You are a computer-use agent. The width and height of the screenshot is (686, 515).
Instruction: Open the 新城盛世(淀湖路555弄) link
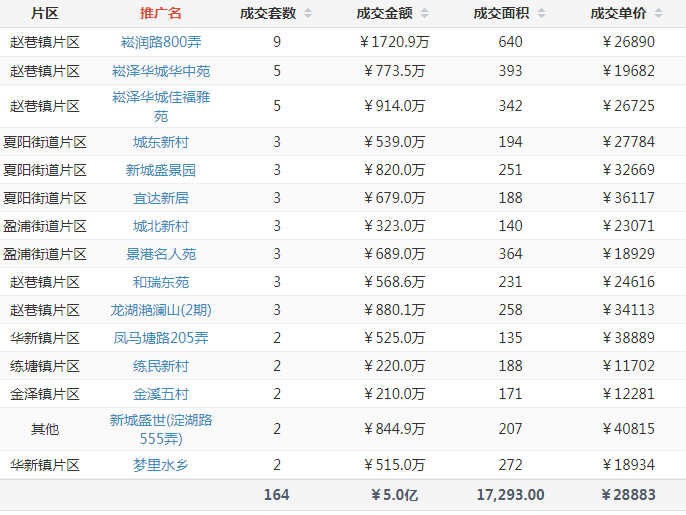coord(161,429)
